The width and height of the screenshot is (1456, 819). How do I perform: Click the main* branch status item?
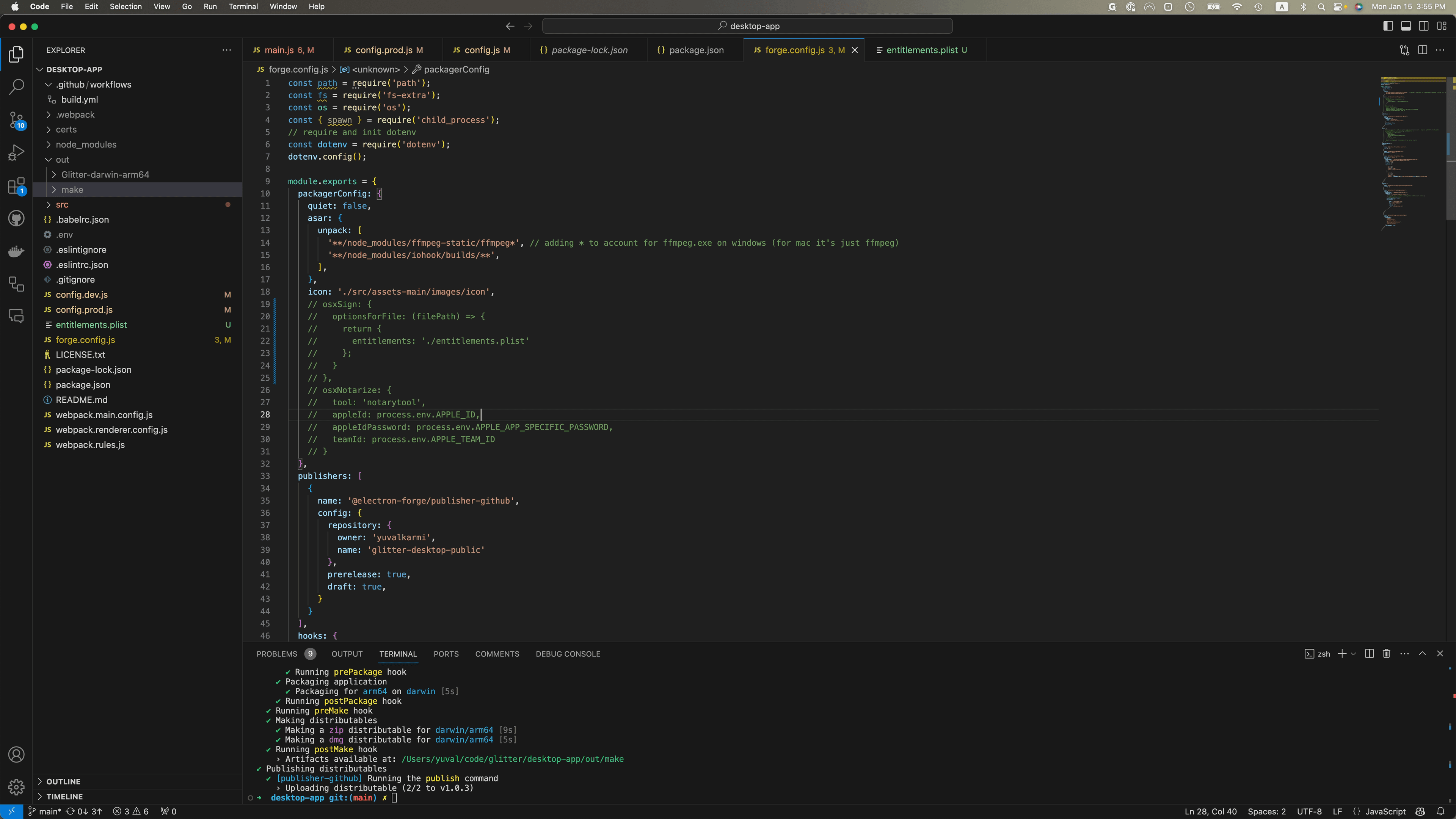click(x=45, y=811)
